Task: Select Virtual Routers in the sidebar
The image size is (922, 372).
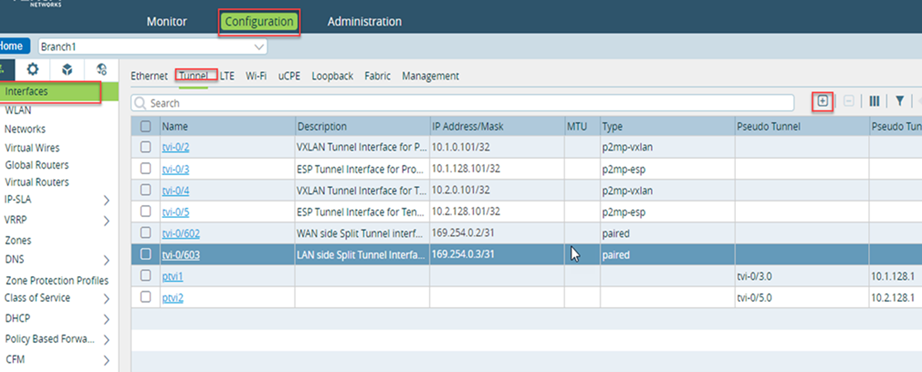Action: click(36, 182)
